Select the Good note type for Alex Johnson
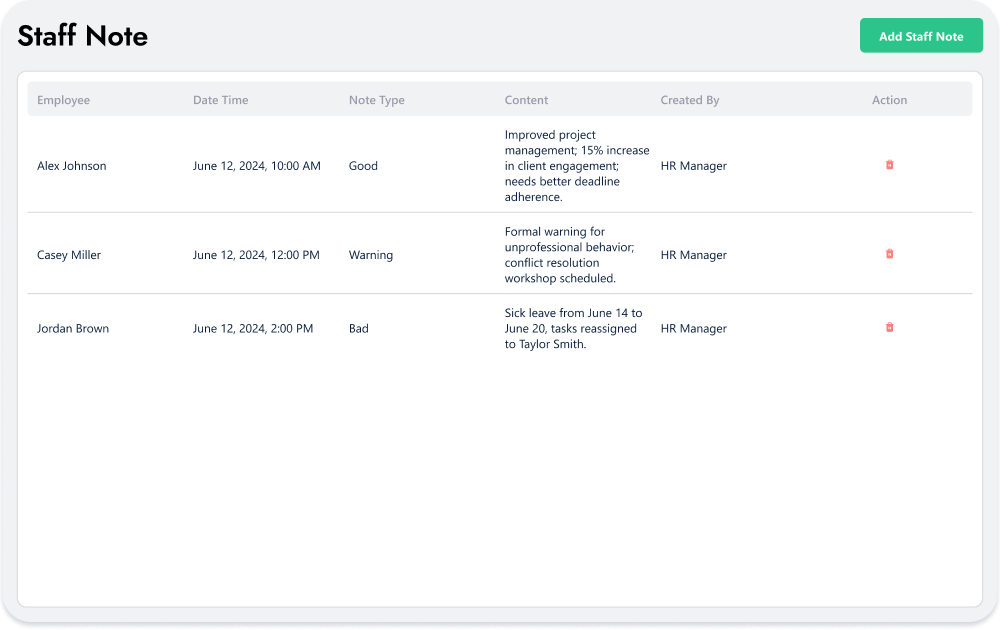1000x630 pixels. pyautogui.click(x=362, y=166)
